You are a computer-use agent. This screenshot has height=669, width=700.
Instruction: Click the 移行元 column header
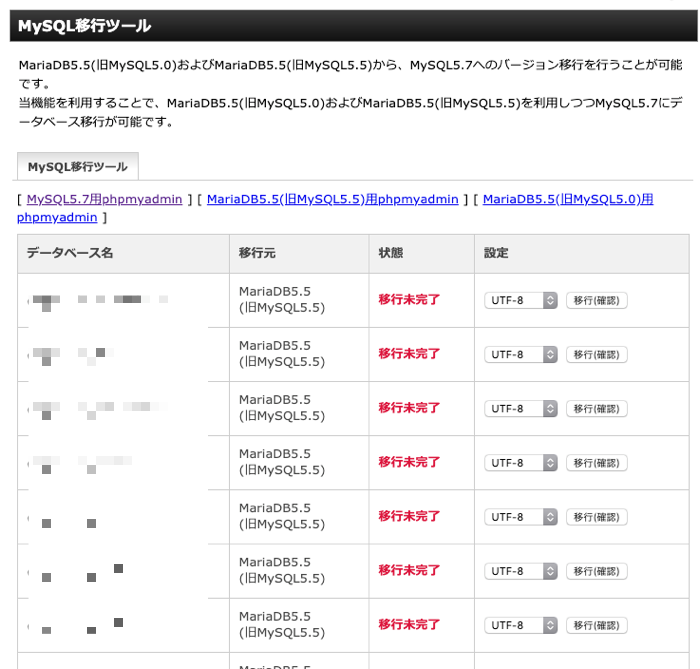click(x=299, y=253)
